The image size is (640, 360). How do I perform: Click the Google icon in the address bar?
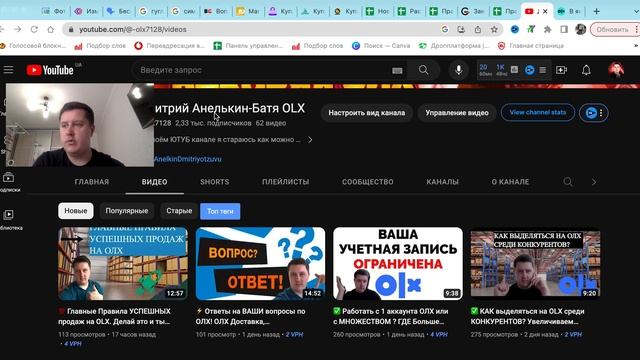coord(445,29)
